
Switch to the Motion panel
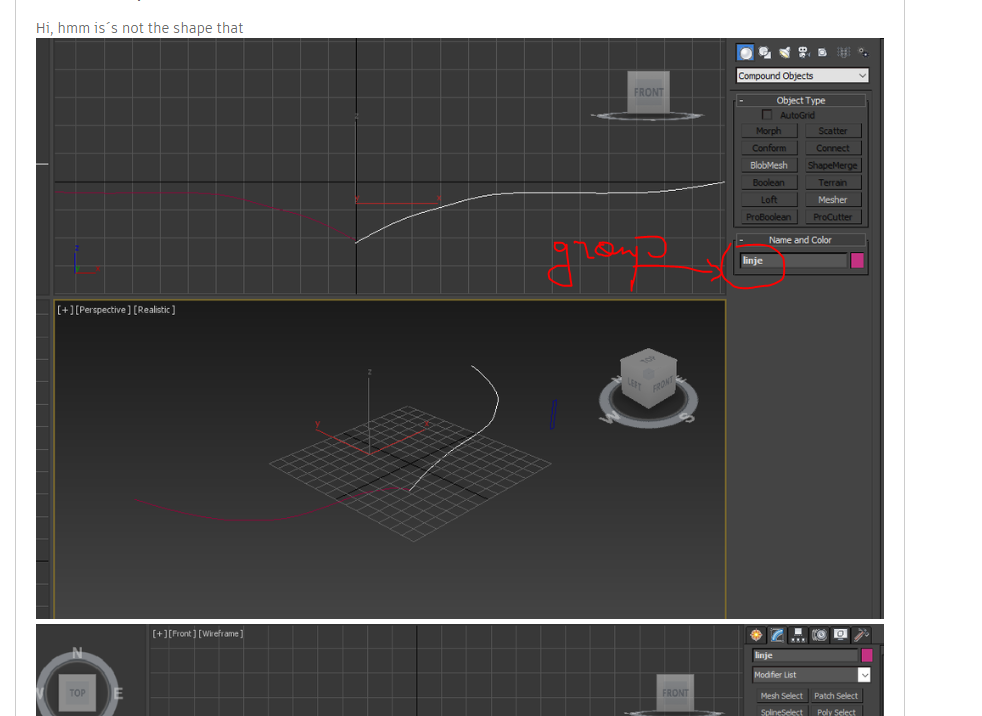click(x=819, y=635)
